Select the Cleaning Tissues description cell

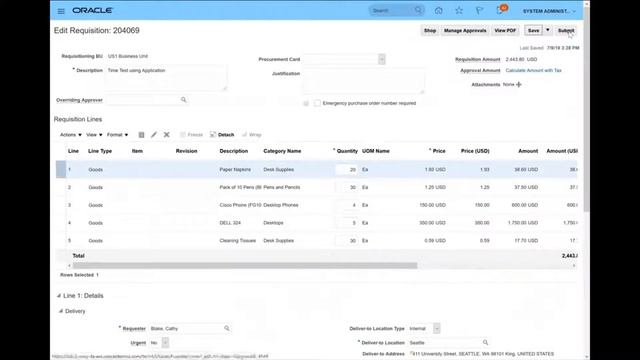[x=238, y=241]
